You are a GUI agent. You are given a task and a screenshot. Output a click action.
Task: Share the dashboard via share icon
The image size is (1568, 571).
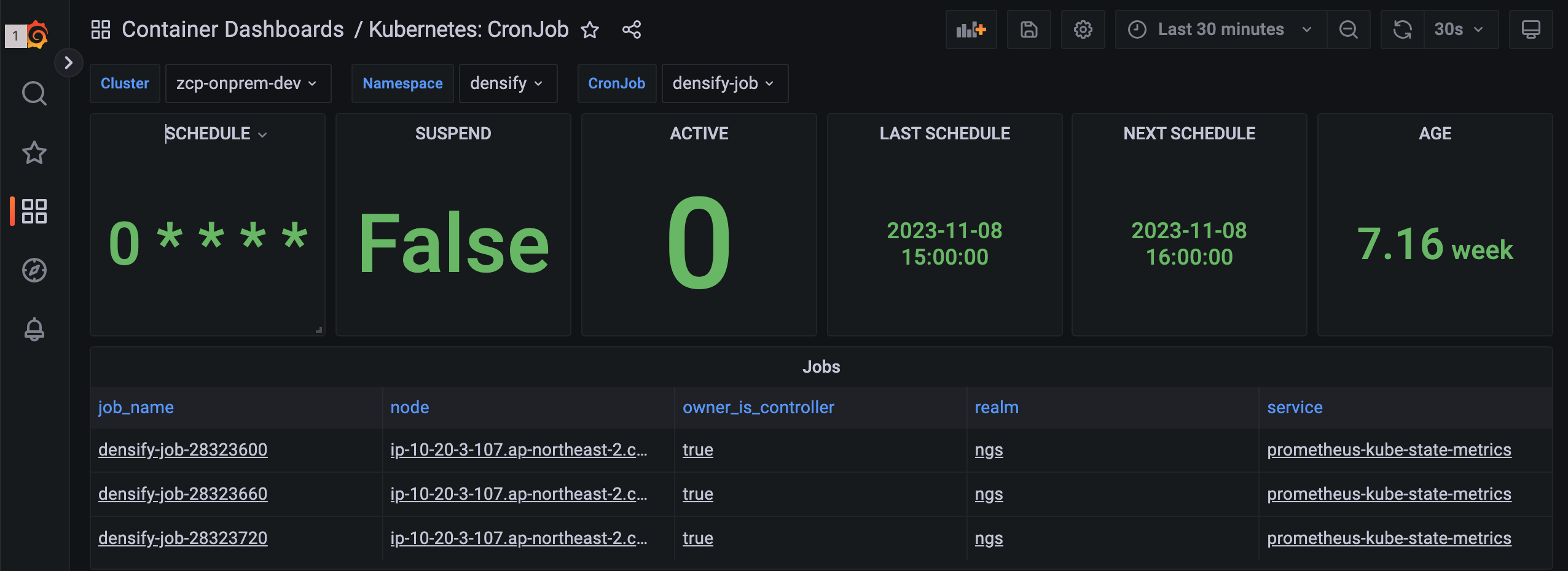[632, 29]
